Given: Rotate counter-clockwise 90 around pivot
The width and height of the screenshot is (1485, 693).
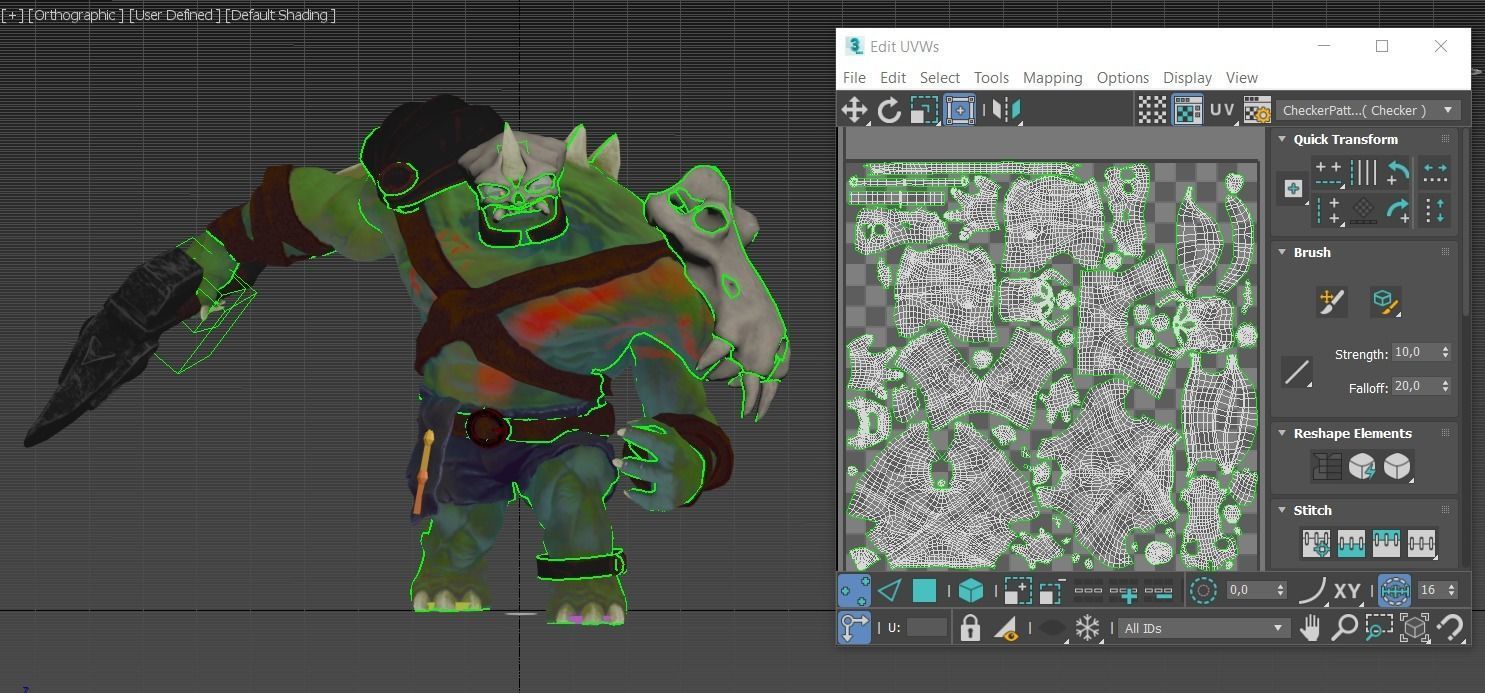Looking at the screenshot, I should 1398,173.
